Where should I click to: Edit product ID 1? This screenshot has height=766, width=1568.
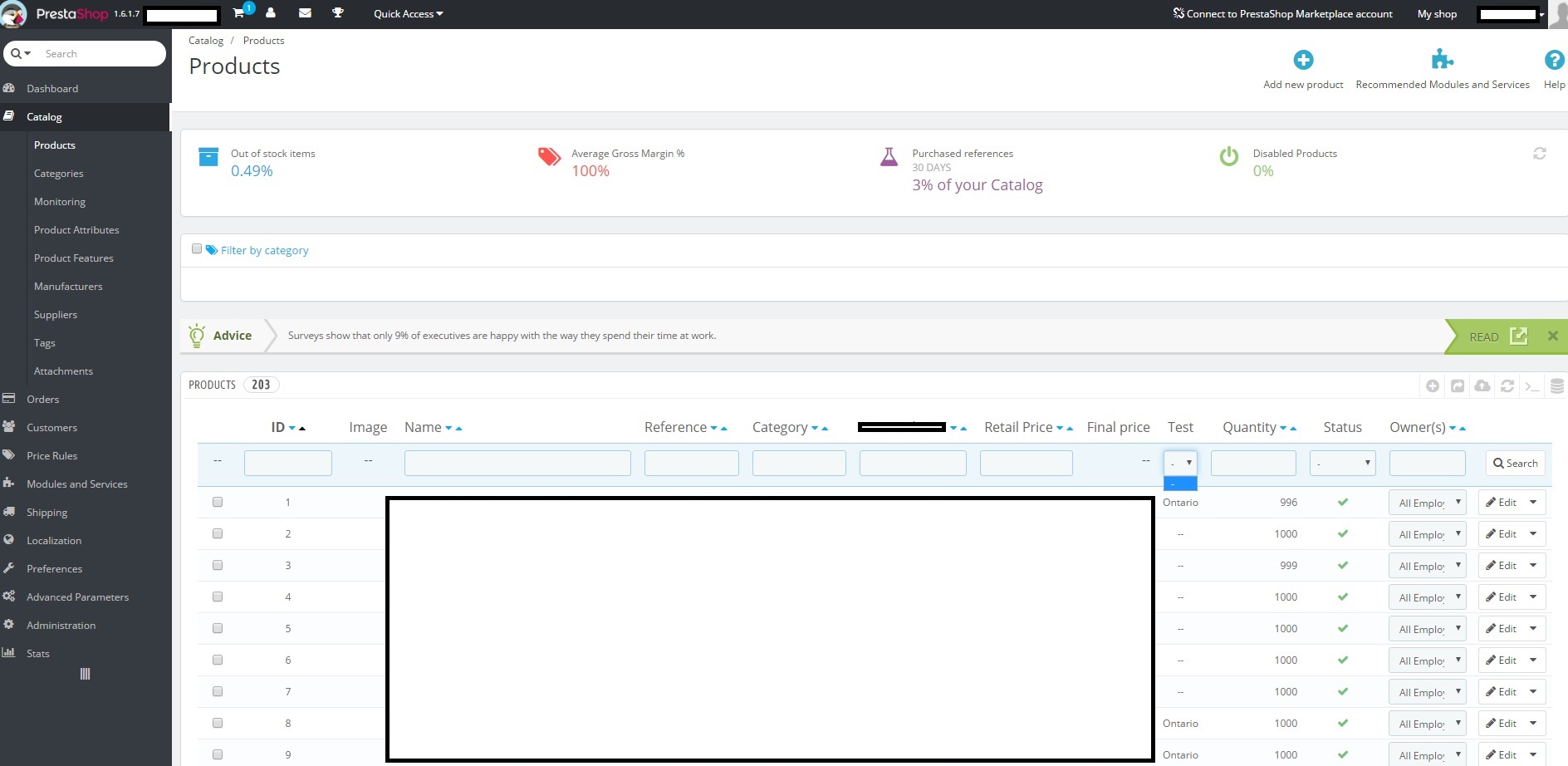(x=1501, y=503)
